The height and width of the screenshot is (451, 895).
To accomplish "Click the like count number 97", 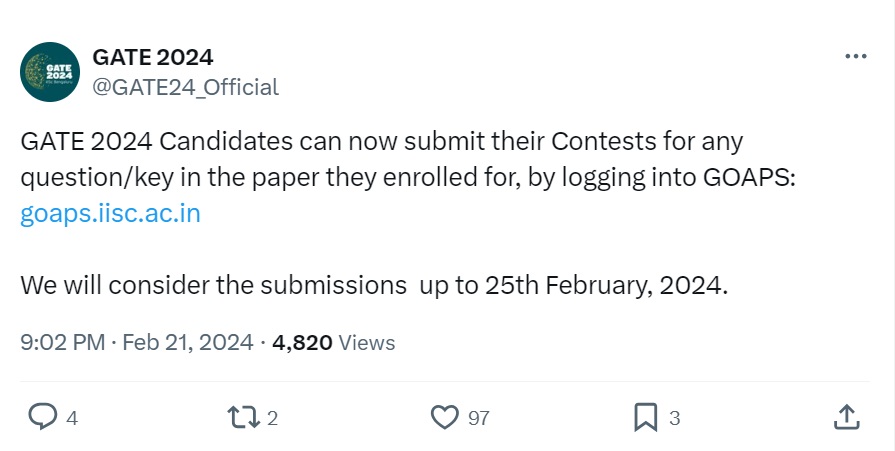I will 479,418.
